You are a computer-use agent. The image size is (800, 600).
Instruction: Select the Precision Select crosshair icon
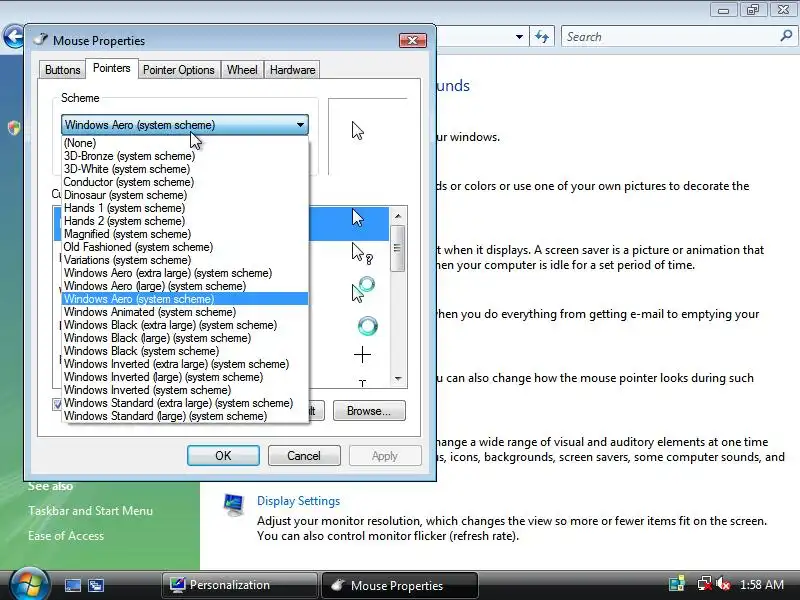(362, 355)
